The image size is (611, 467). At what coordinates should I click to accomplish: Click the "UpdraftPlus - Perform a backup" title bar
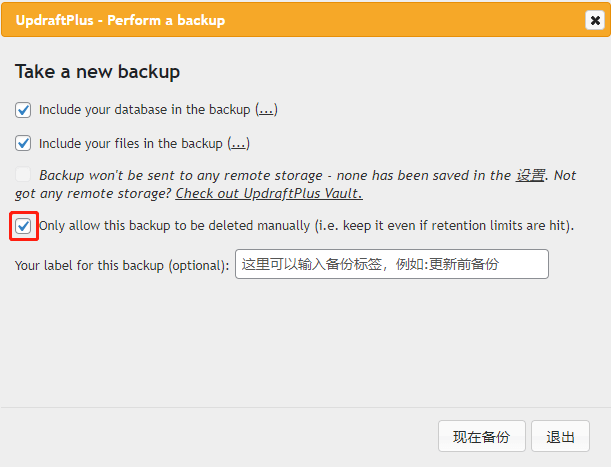point(120,20)
